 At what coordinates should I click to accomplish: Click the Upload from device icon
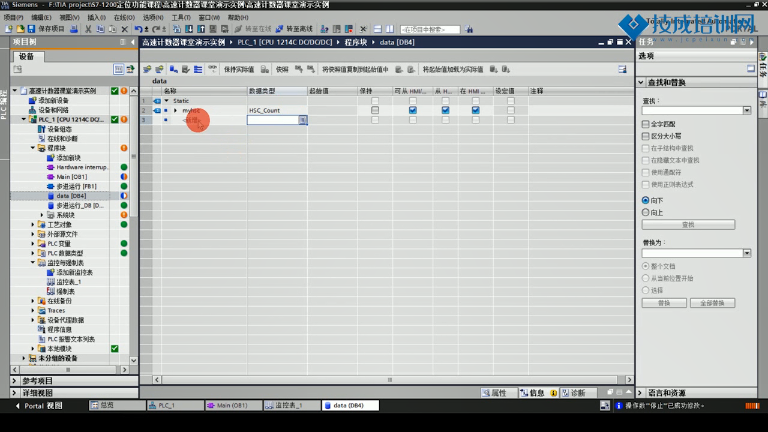tap(201, 29)
